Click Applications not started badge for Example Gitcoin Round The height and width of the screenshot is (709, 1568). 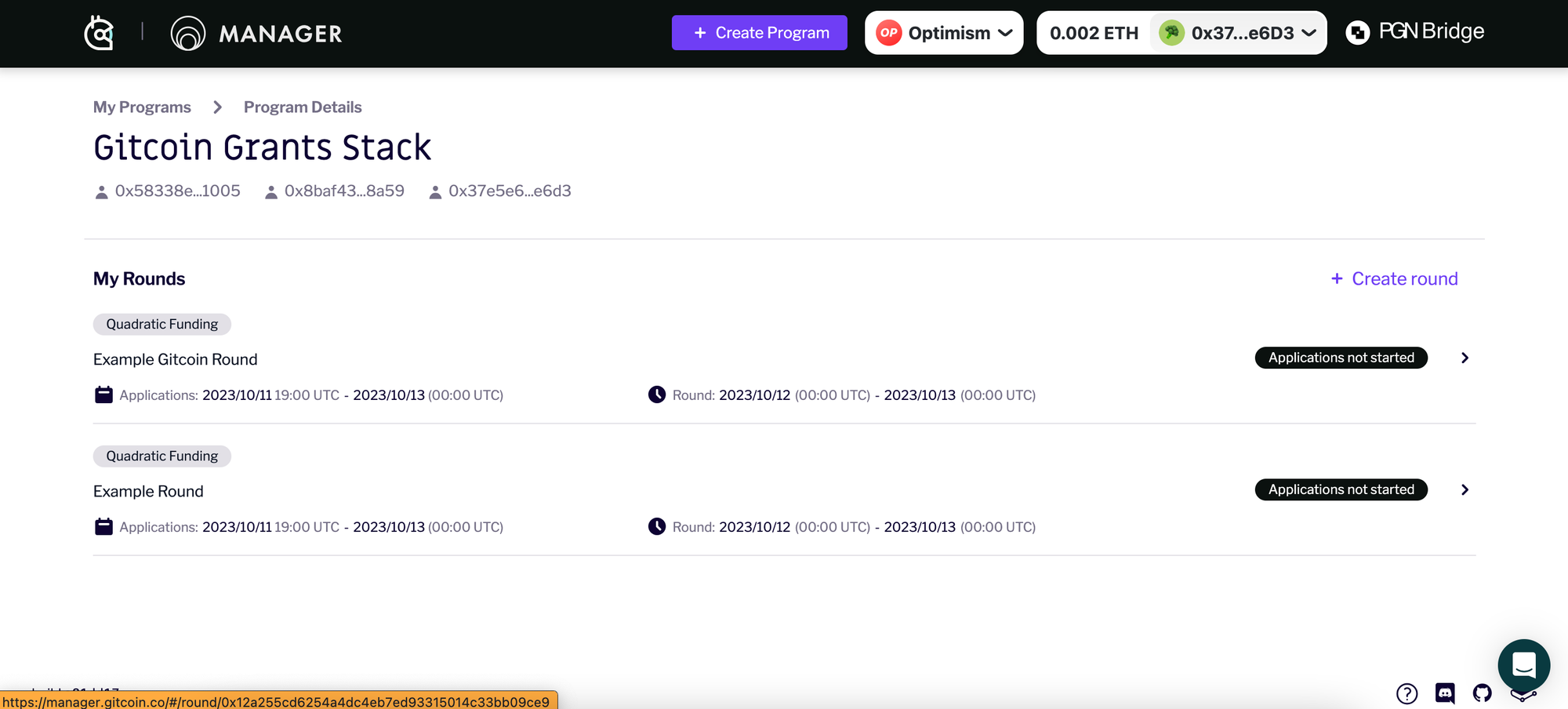1341,358
